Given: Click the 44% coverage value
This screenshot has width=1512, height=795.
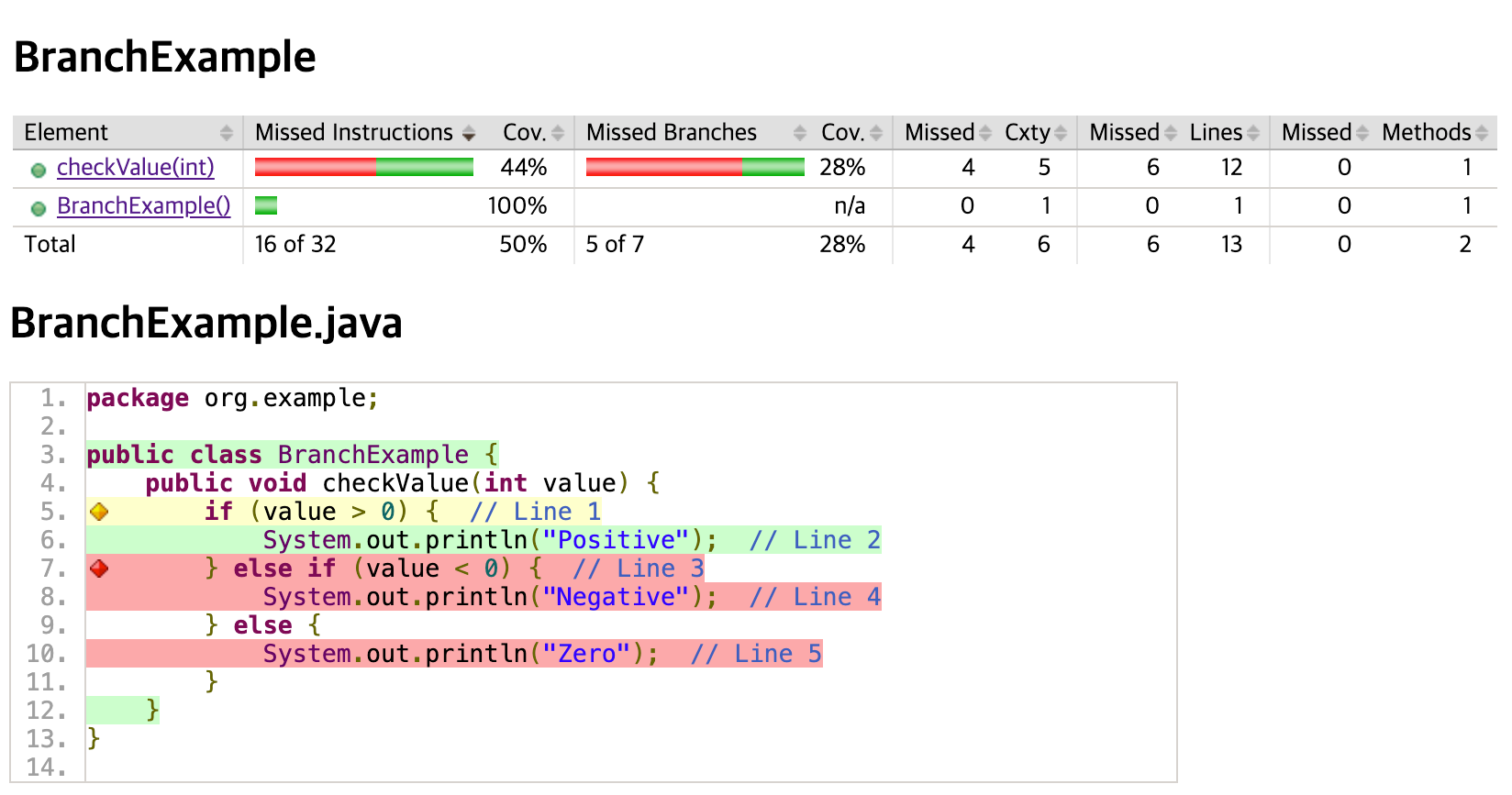Looking at the screenshot, I should coord(524,167).
